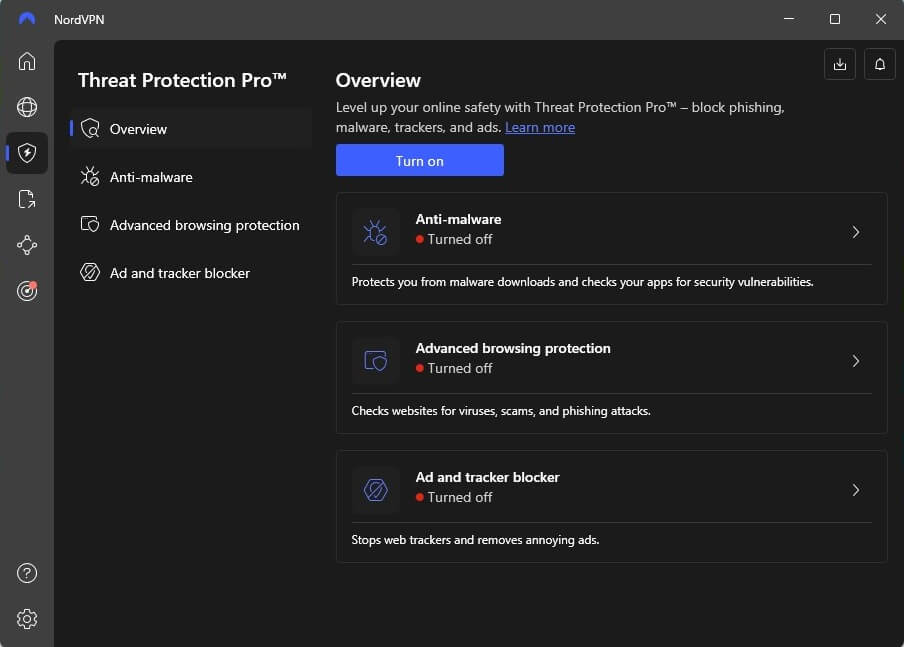904x647 pixels.
Task: Select the Threat Protection shield icon
Action: (x=27, y=153)
